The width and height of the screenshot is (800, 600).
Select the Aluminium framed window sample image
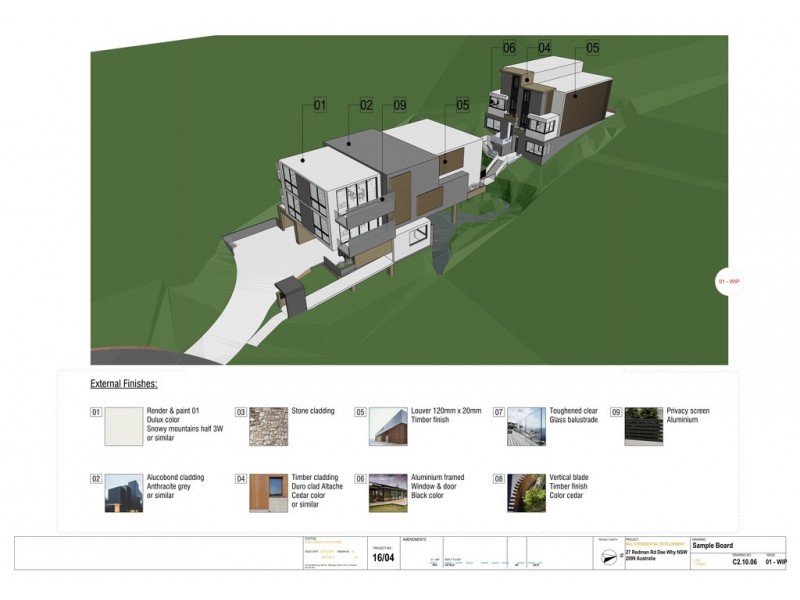click(387, 491)
